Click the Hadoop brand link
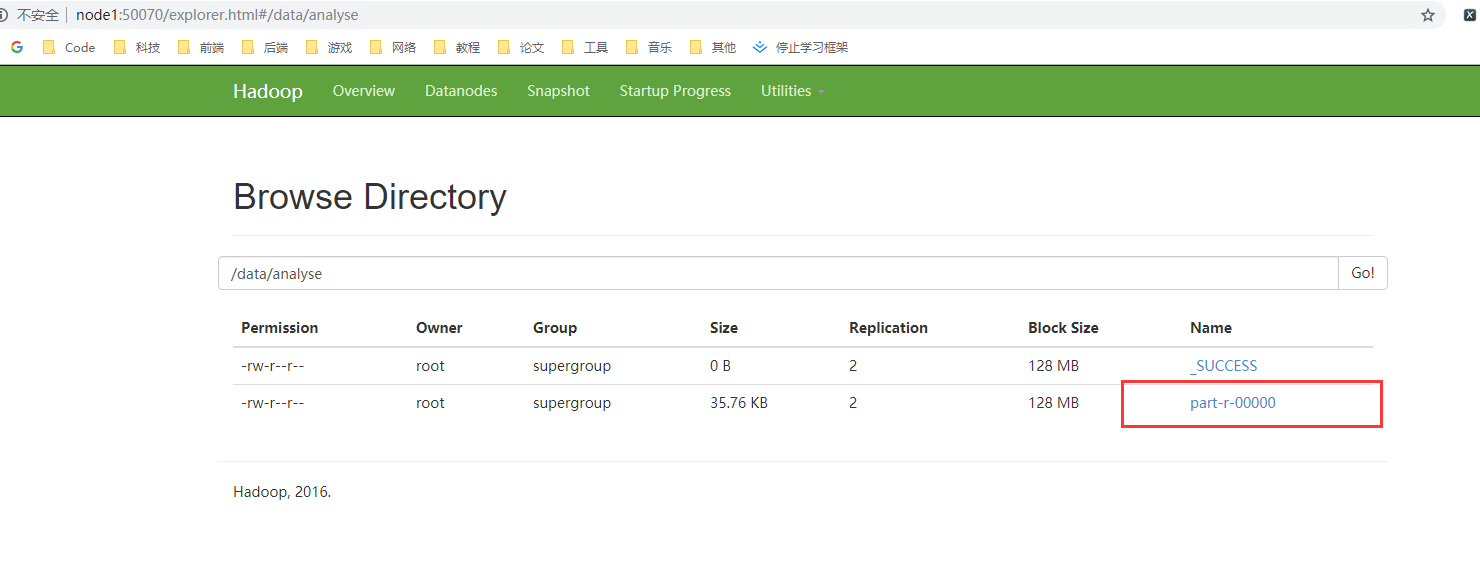The image size is (1480, 582). click(x=268, y=91)
